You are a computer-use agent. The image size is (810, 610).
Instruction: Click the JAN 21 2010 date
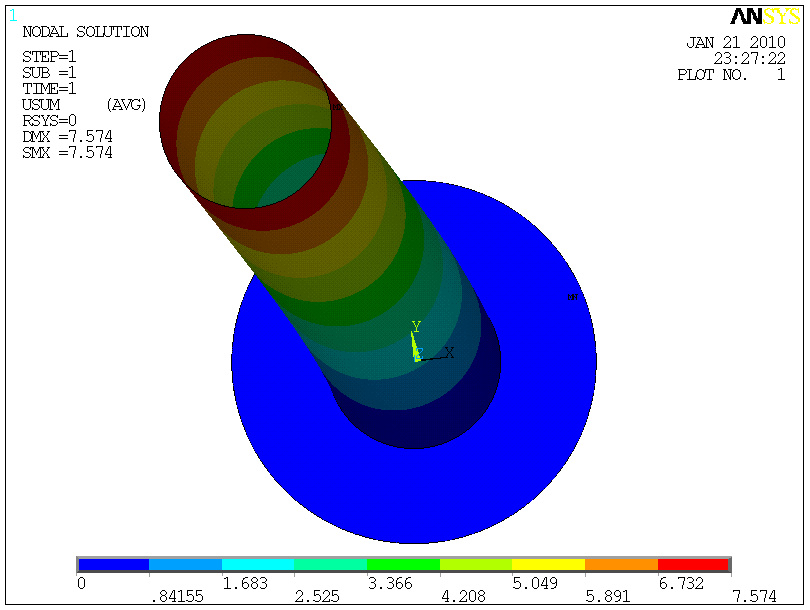coord(736,42)
